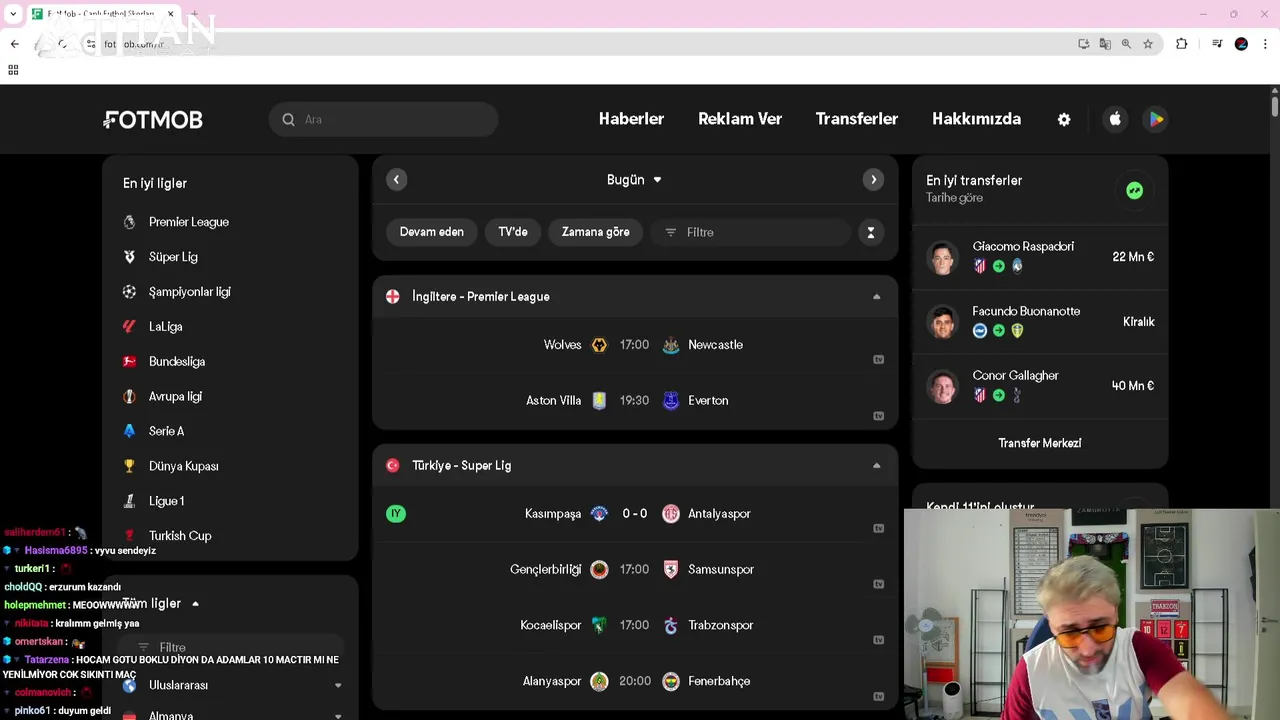The height and width of the screenshot is (720, 1280).
Task: Go to the next day with the right arrow
Action: pos(873,180)
